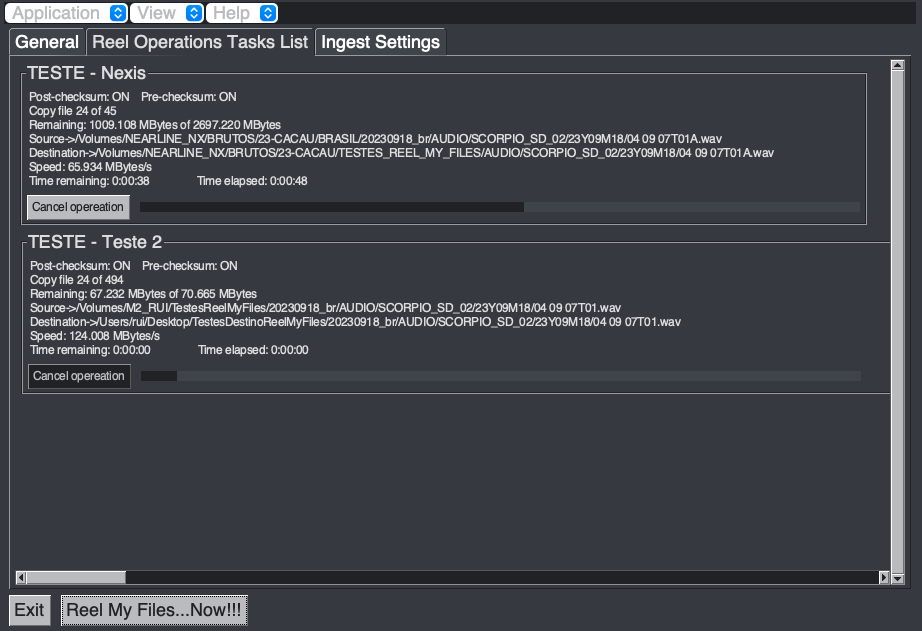Open the Application dropdown menu
The height and width of the screenshot is (631, 922).
(68, 13)
